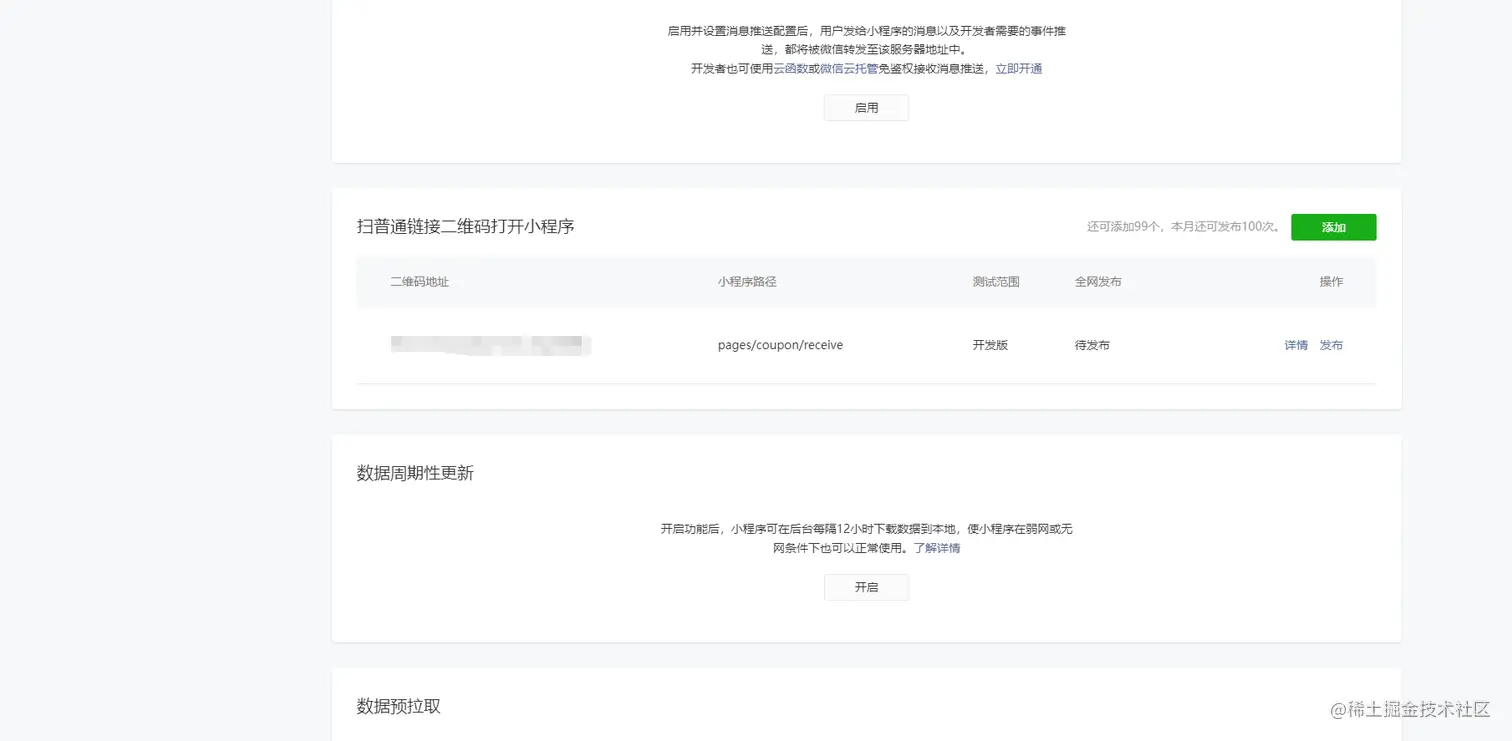Screen dimensions: 1512x741
Task: Click the 启用 button for message push
Action: [866, 108]
